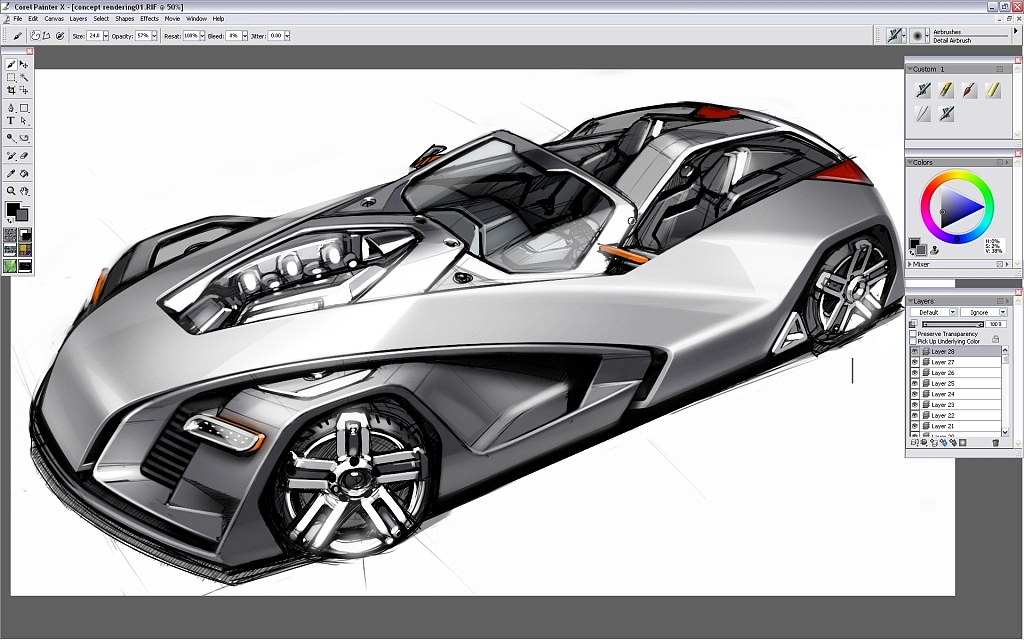Select the Rectangular Selection tool

11,77
